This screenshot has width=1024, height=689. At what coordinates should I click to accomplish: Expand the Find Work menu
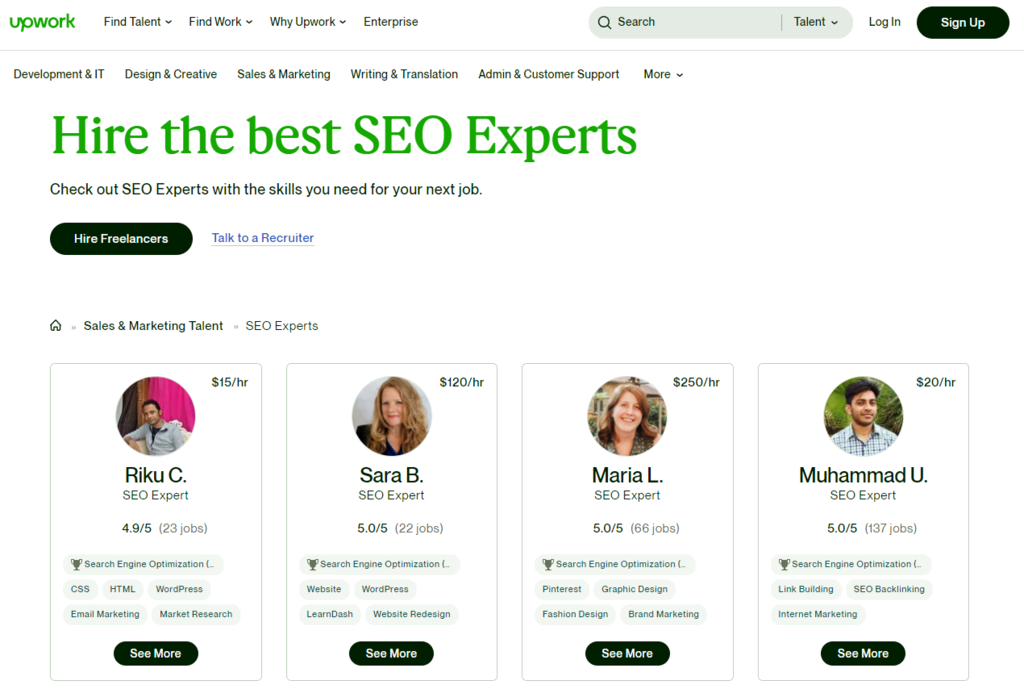pos(221,22)
